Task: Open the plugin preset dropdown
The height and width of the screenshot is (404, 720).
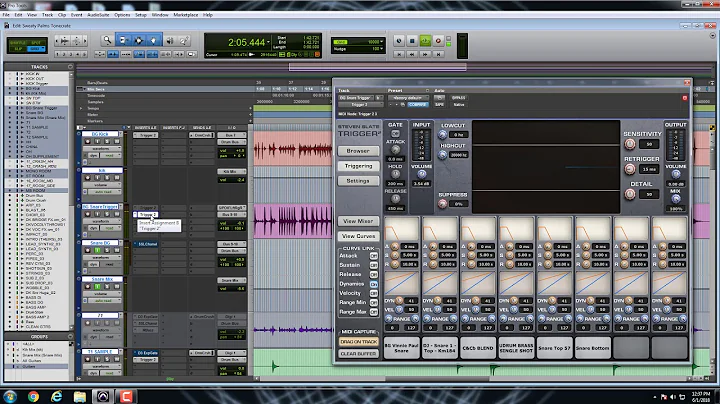Action: click(x=408, y=98)
